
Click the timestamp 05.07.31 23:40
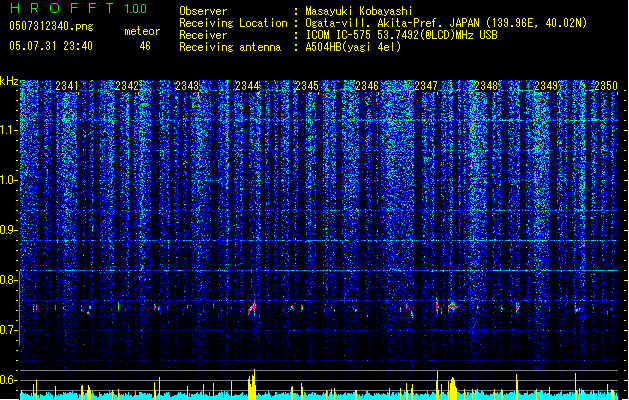[x=51, y=46]
